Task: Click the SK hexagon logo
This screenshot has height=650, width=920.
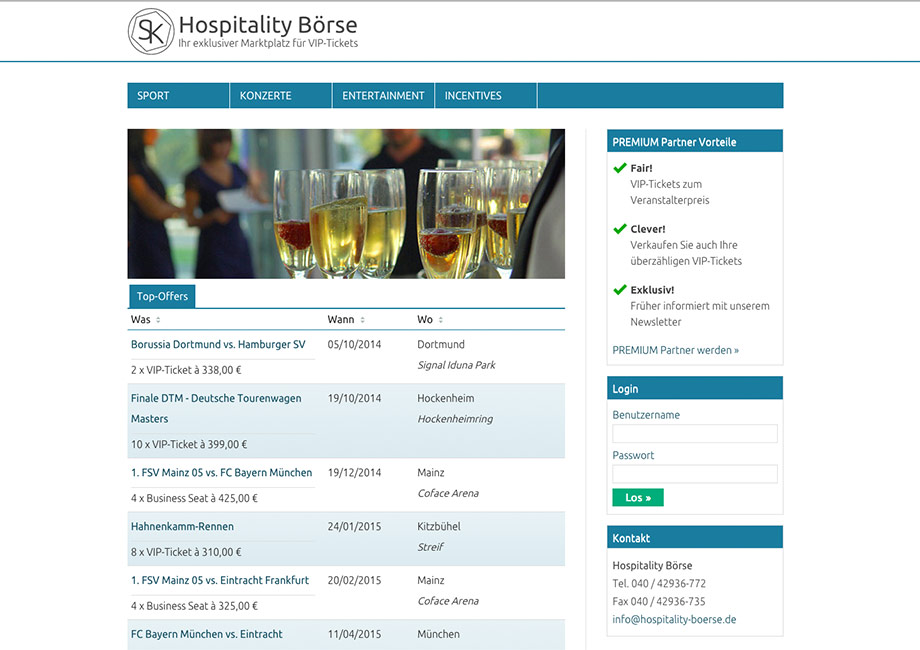Action: point(151,32)
